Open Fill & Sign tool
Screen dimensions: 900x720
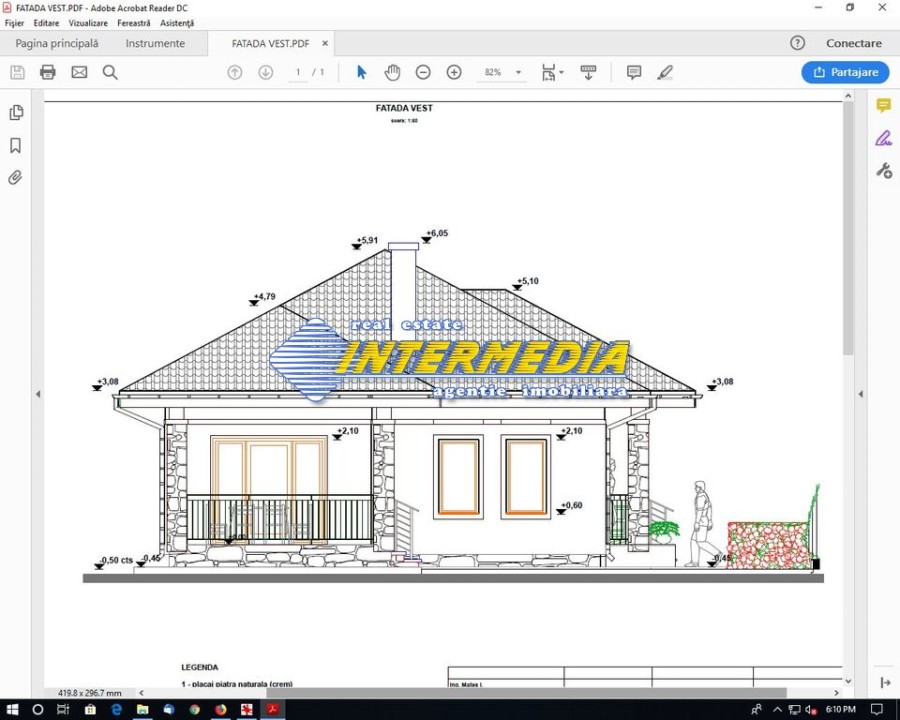pos(883,138)
